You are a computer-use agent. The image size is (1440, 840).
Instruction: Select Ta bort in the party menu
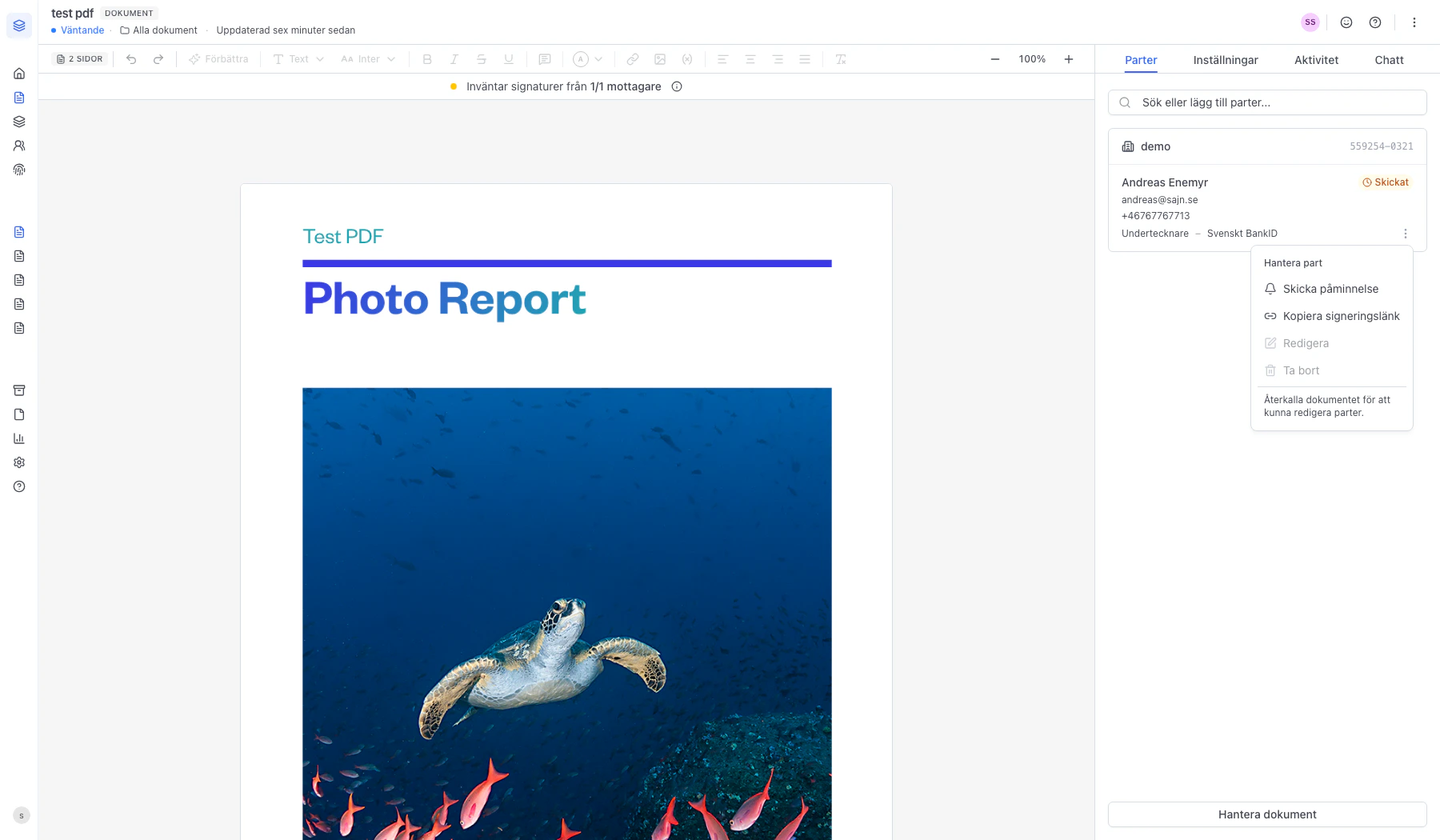click(x=1332, y=370)
